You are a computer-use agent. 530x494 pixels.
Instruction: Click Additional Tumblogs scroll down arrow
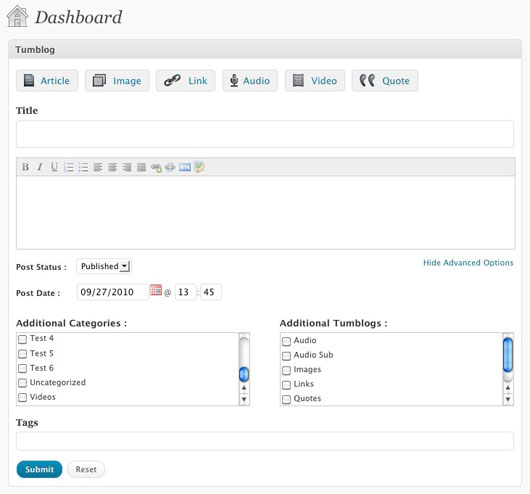pos(508,399)
